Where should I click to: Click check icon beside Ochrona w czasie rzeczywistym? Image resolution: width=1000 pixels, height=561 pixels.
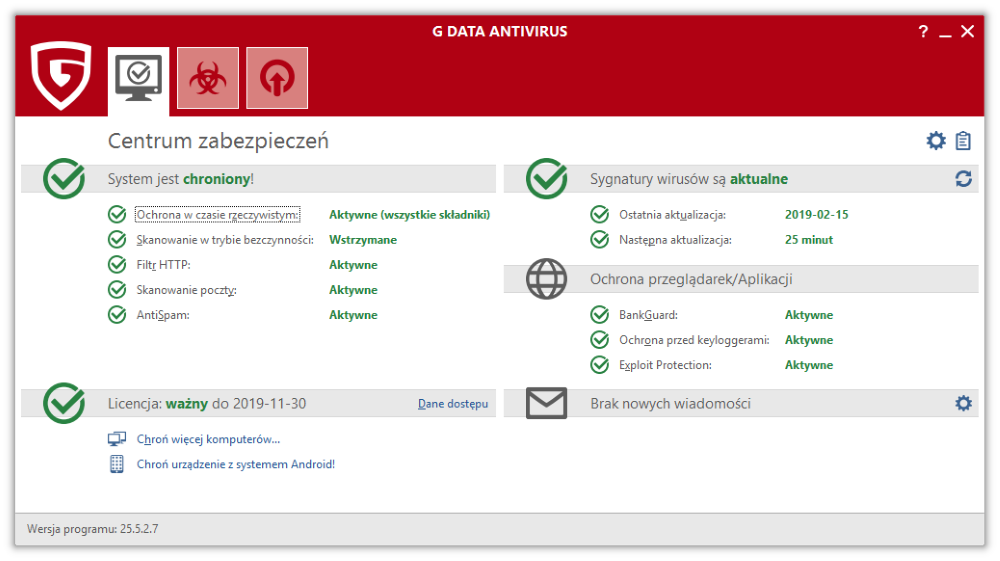click(117, 214)
